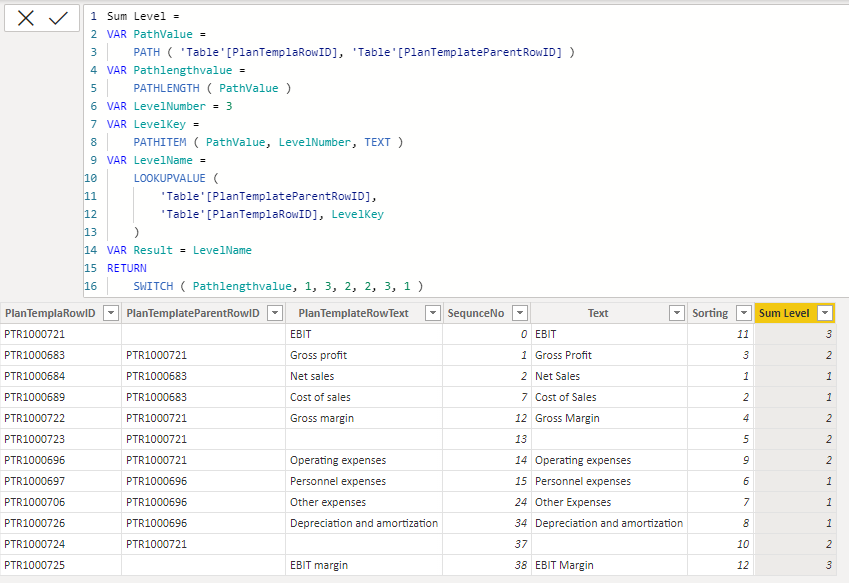
Task: Select SequnceNo value 24
Action: (x=487, y=502)
